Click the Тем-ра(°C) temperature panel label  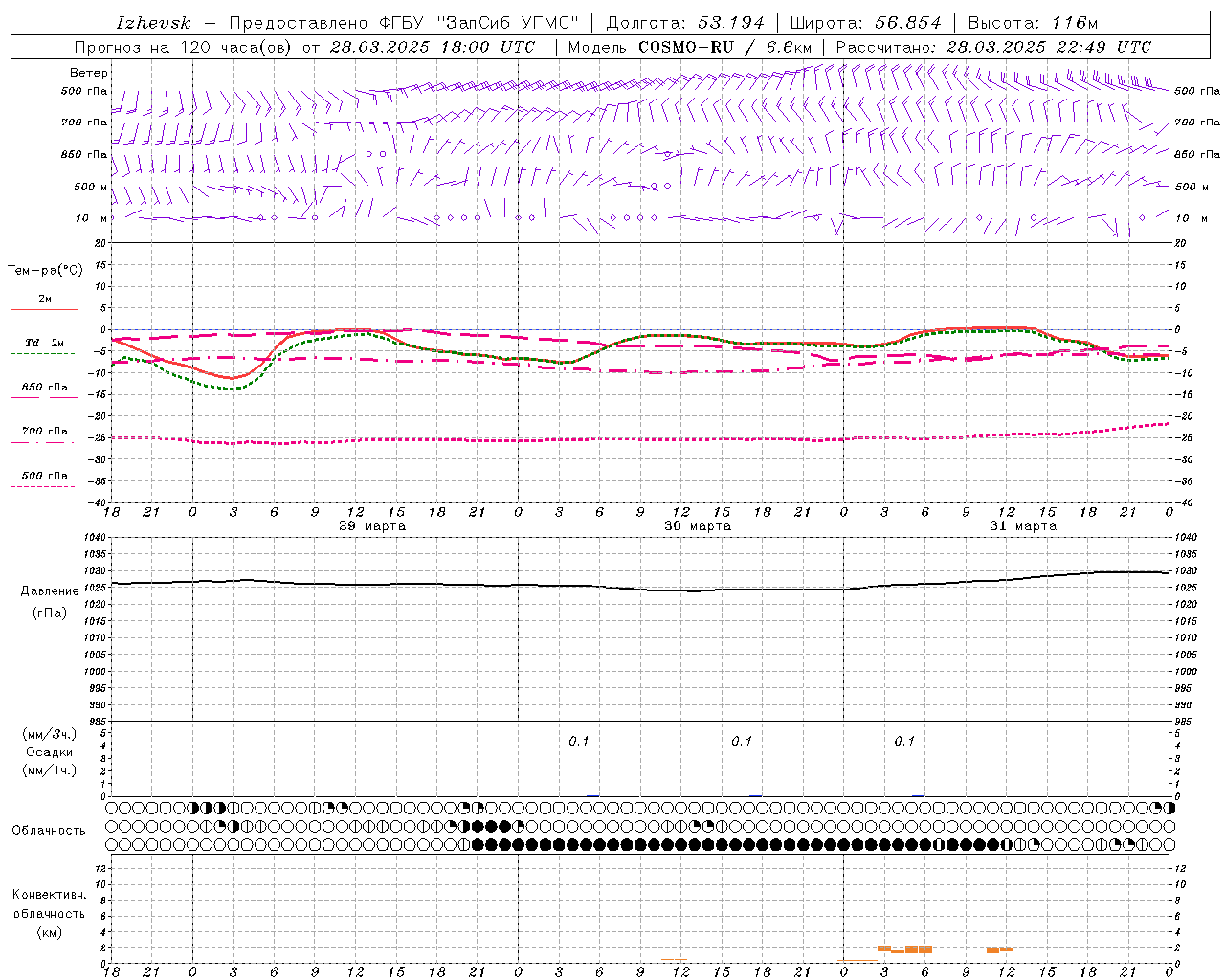pos(45,271)
